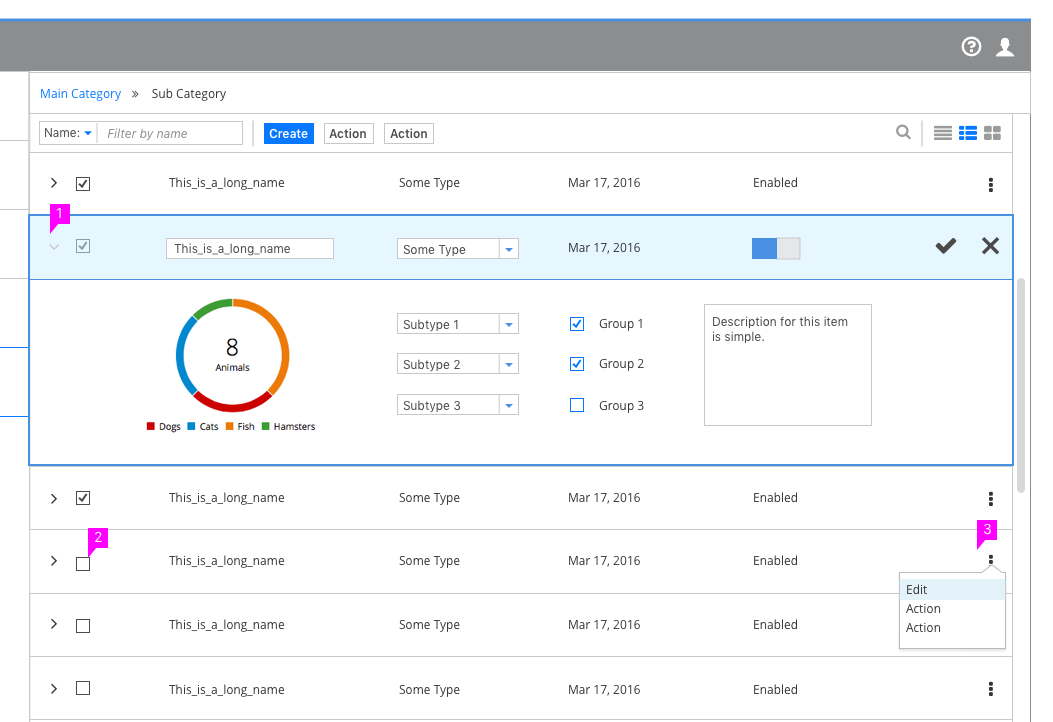Viewport: 1053px width, 722px height.
Task: Uncheck the Group 1 checkbox
Action: click(577, 324)
